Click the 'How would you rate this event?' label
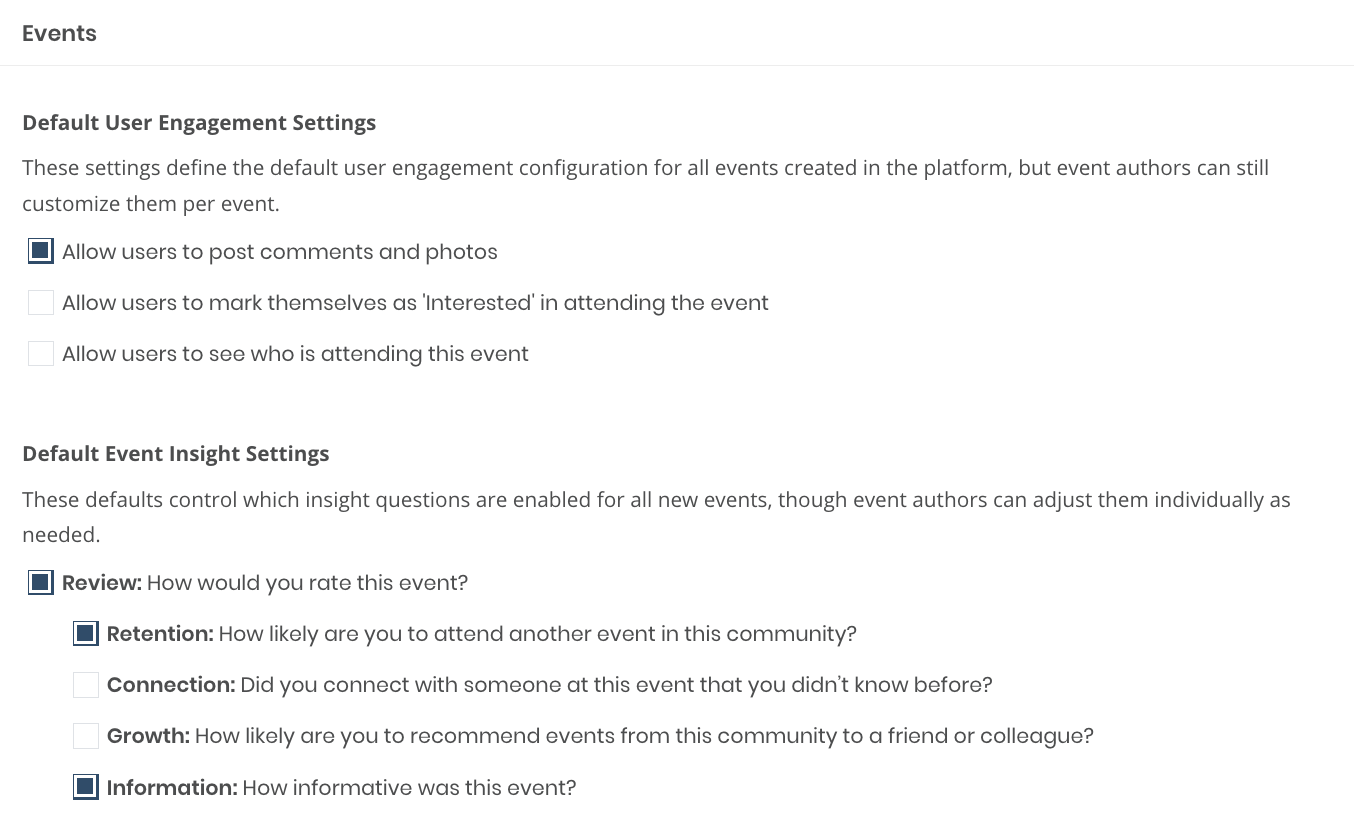This screenshot has width=1372, height=826. 307,583
